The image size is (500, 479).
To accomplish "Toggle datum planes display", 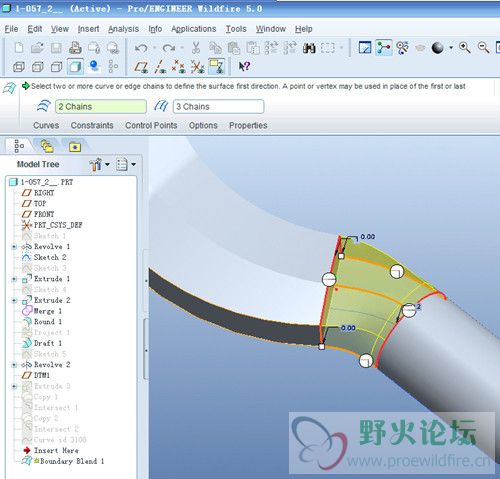I will [x=141, y=67].
